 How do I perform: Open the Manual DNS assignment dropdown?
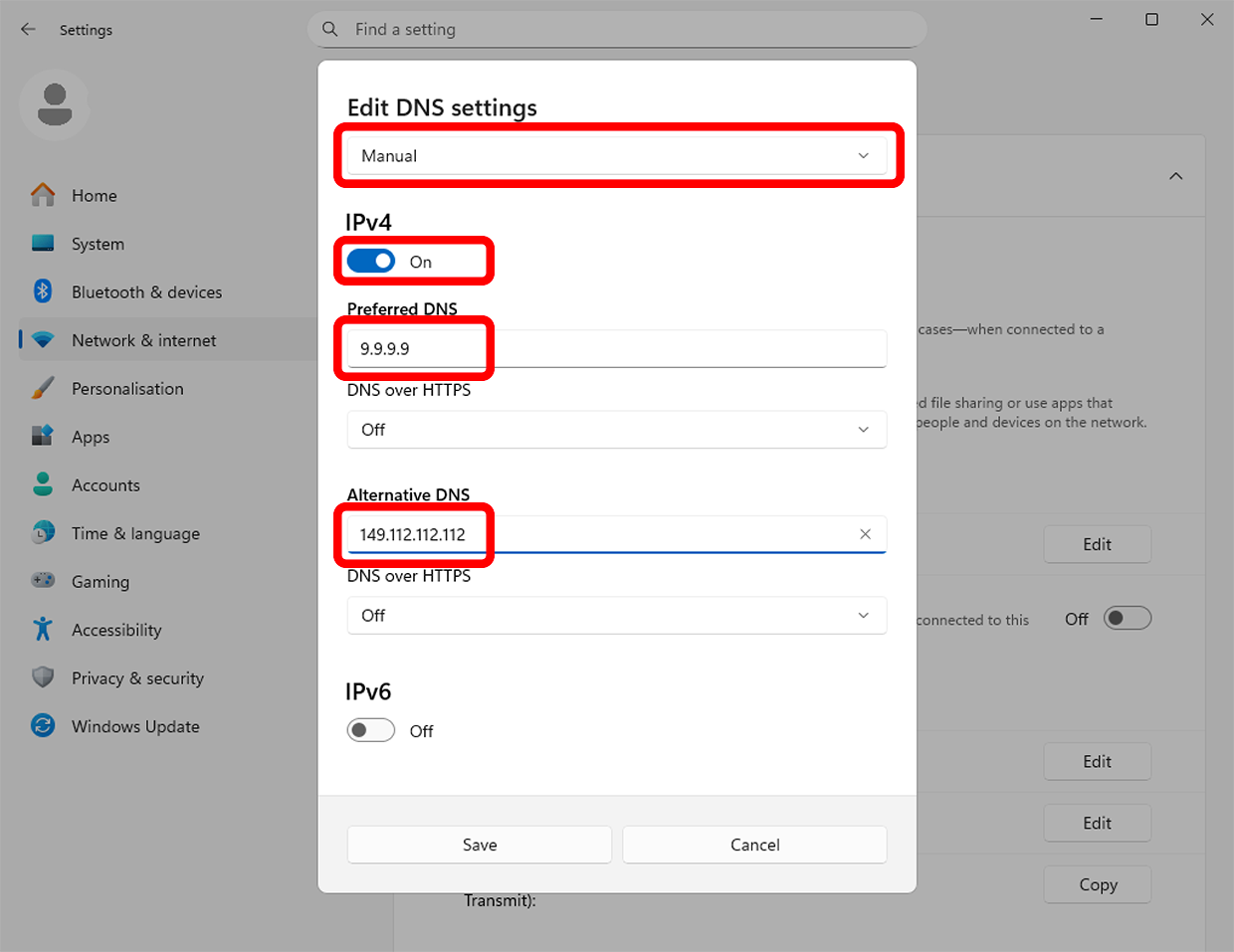pyautogui.click(x=617, y=155)
